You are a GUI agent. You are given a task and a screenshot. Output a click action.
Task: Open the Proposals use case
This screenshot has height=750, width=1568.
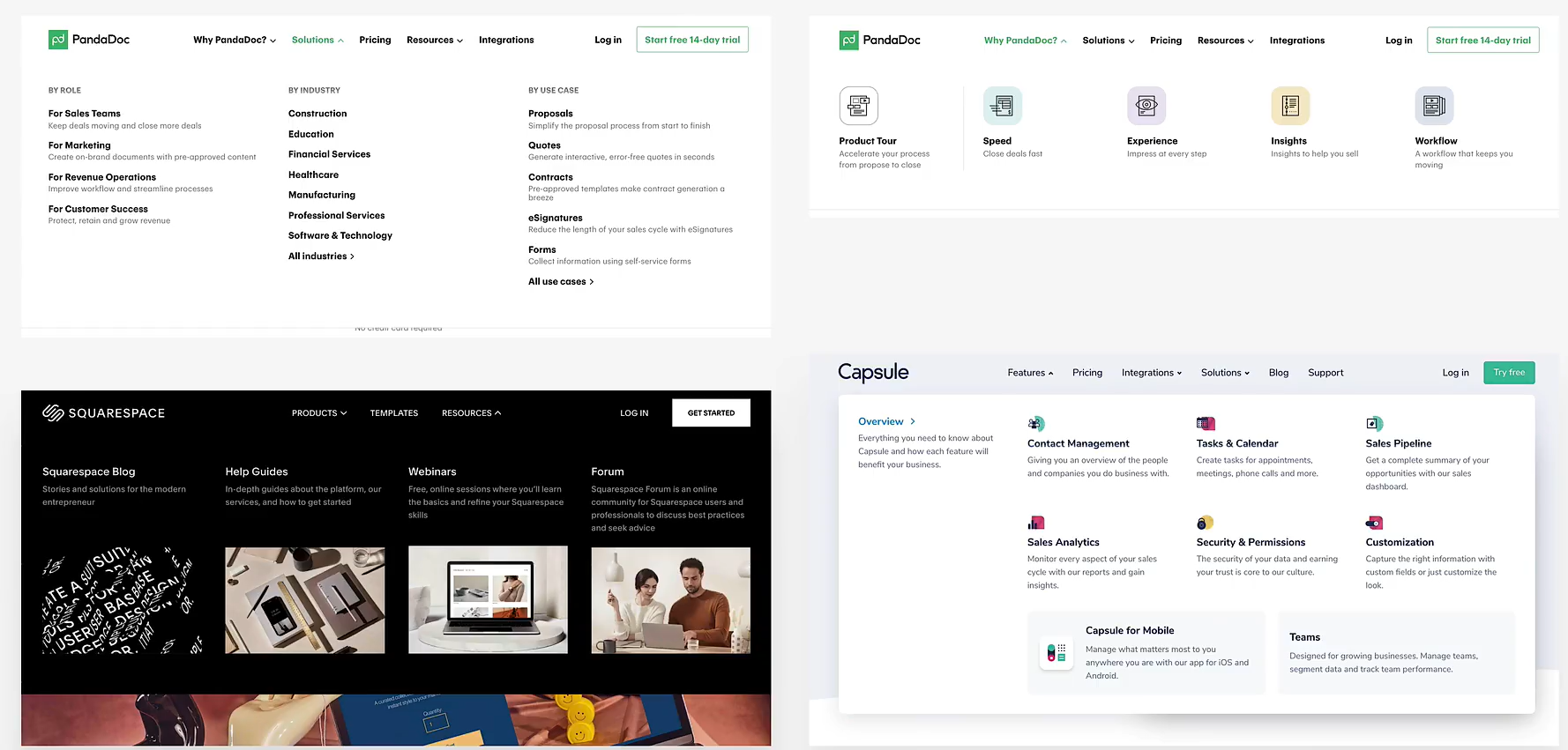(x=550, y=114)
